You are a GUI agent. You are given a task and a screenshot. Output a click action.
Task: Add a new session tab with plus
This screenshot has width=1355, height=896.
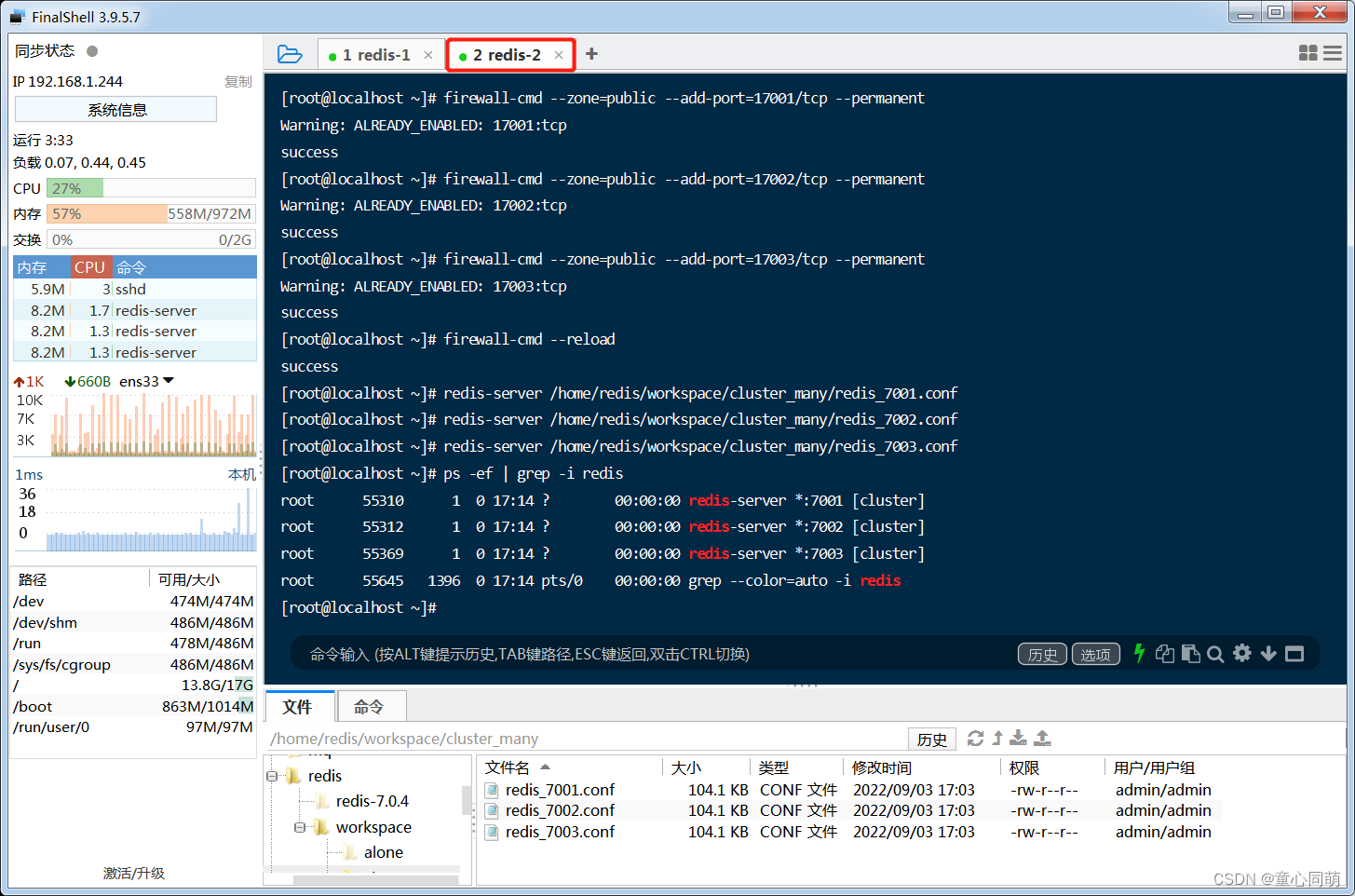pyautogui.click(x=591, y=54)
